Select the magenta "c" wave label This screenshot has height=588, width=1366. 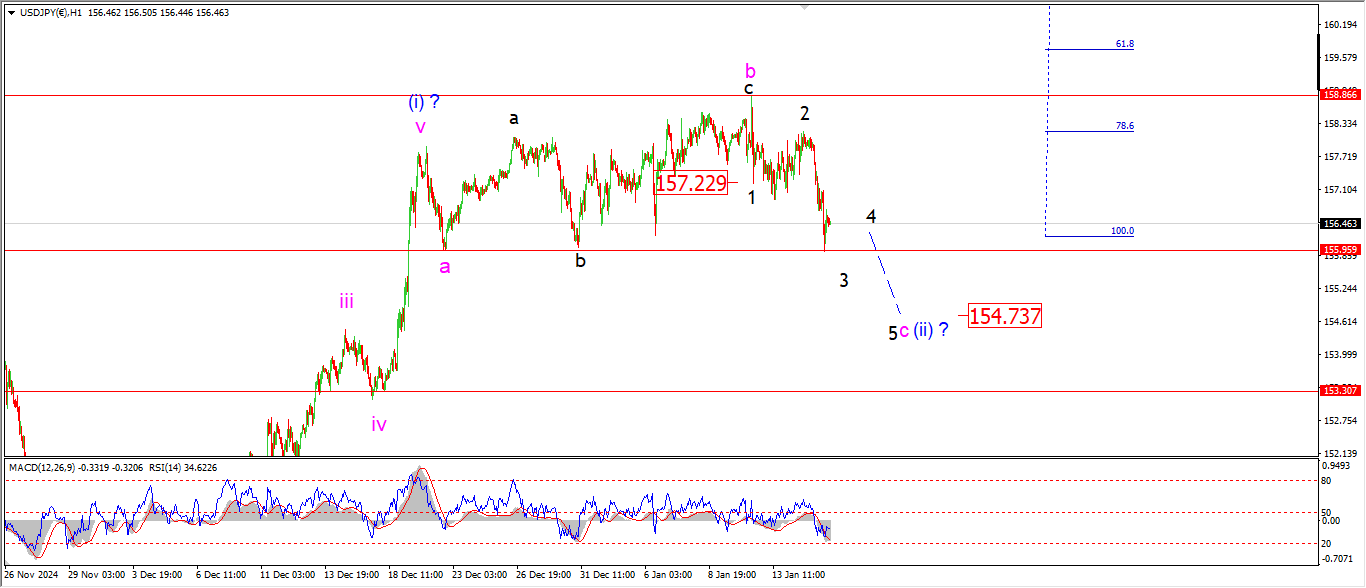903,330
